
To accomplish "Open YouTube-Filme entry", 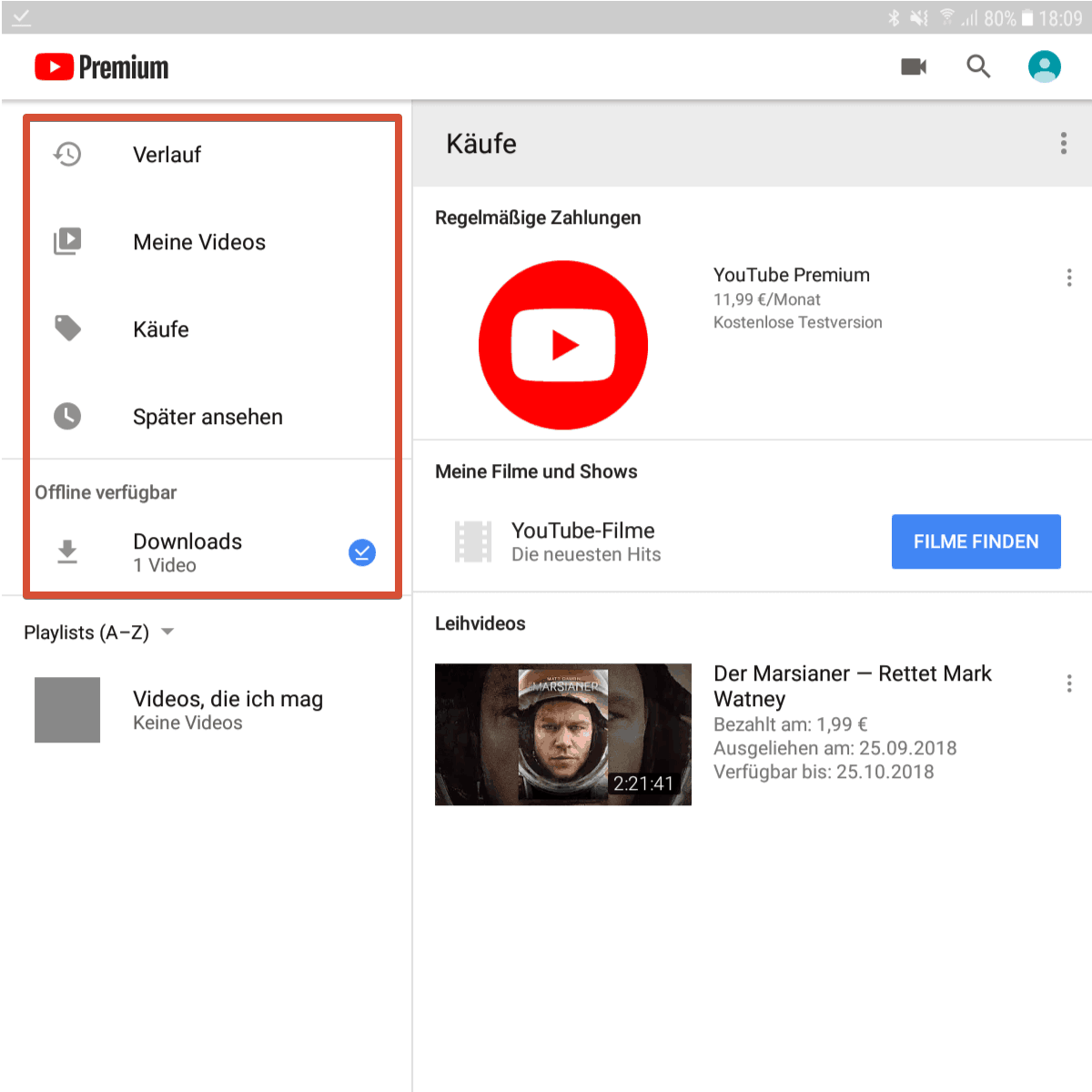I will coord(582,531).
